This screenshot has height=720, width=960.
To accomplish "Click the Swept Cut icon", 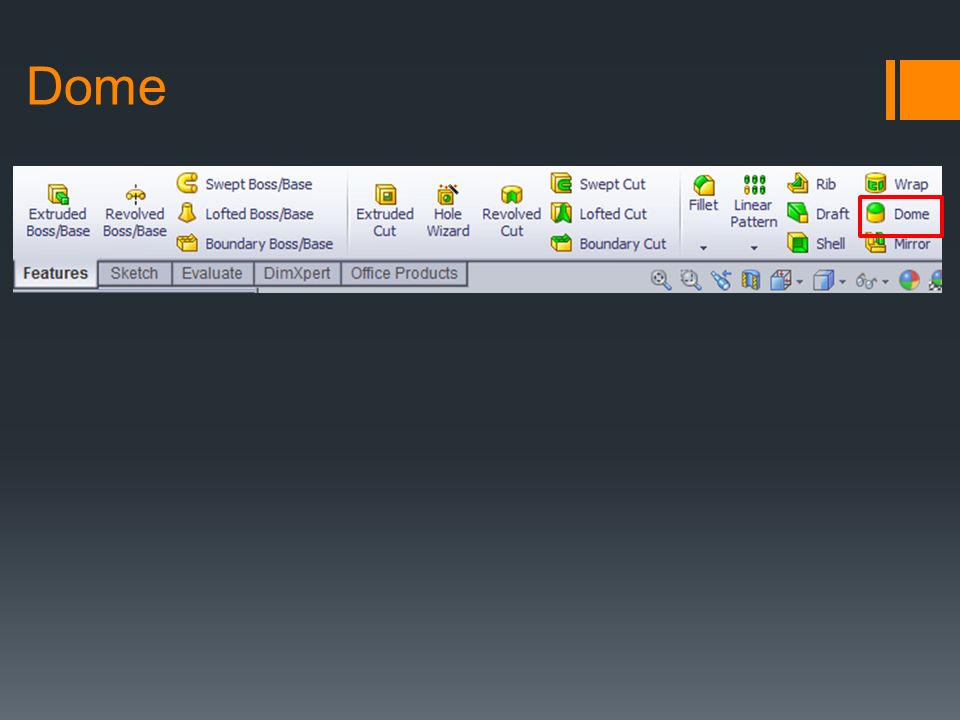I will (x=561, y=183).
